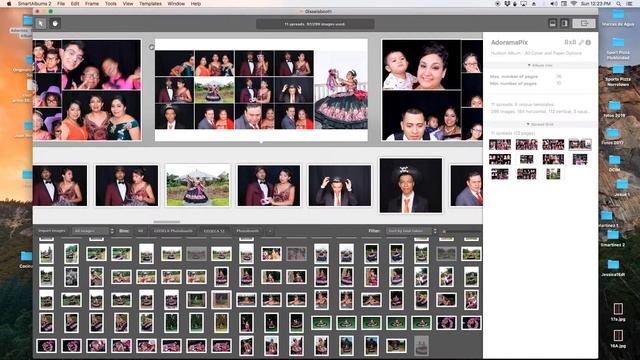Click the AdoramaPix album company name

509,42
